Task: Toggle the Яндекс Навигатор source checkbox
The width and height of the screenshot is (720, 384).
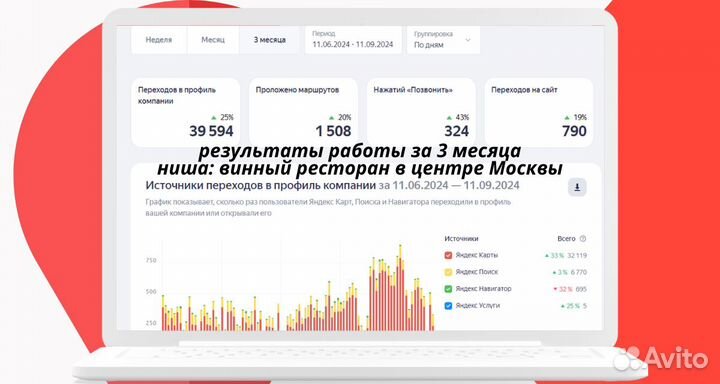Action: pos(448,289)
